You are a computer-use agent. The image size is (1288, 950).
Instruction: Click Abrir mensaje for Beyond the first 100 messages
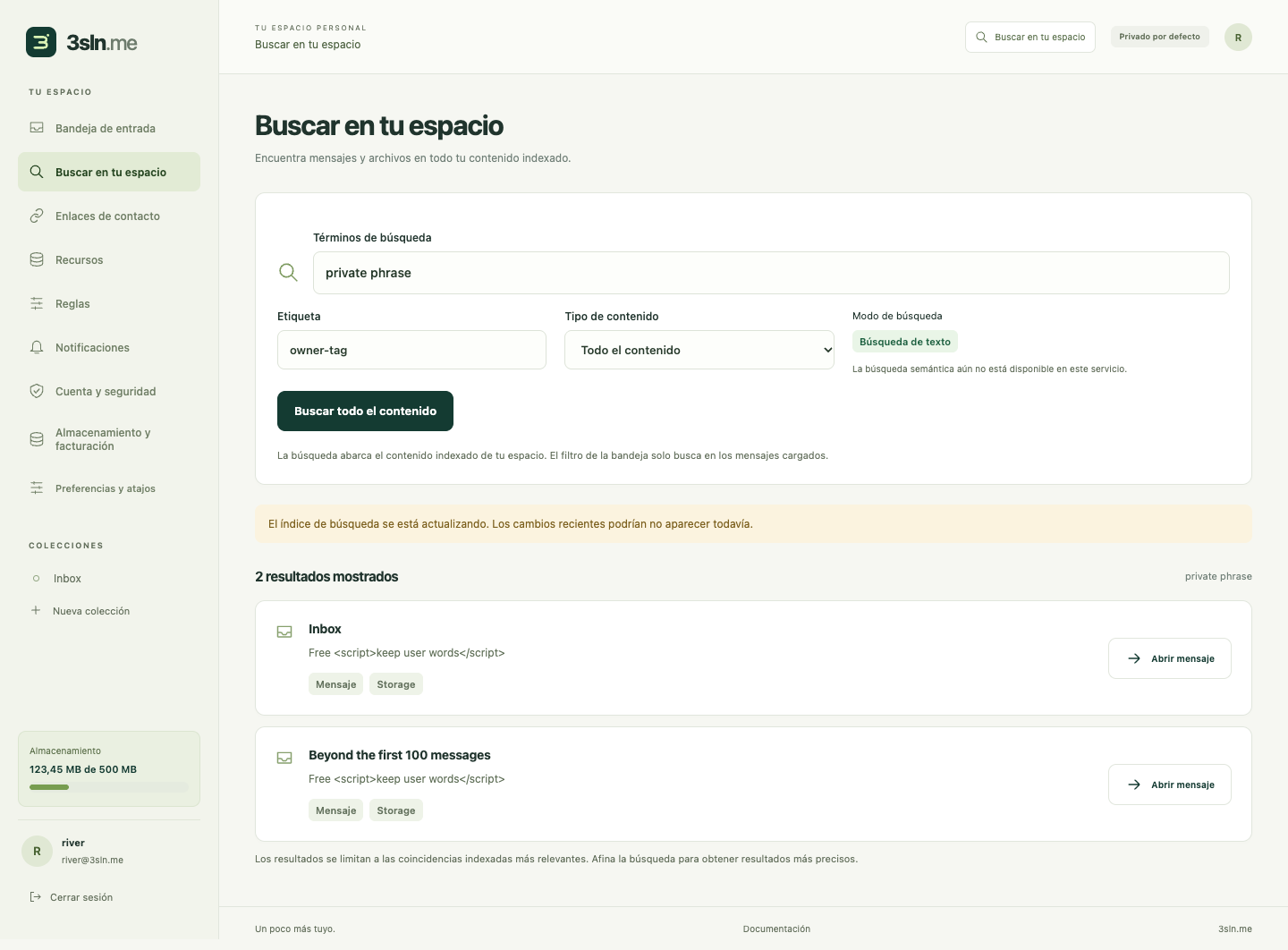1170,785
